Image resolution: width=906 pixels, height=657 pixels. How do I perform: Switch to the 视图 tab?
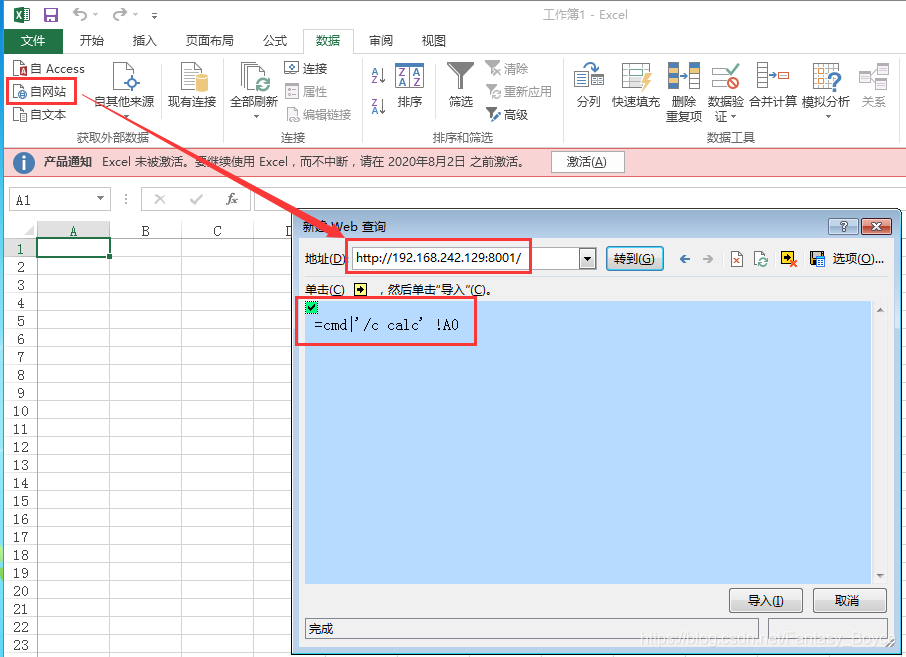point(433,40)
